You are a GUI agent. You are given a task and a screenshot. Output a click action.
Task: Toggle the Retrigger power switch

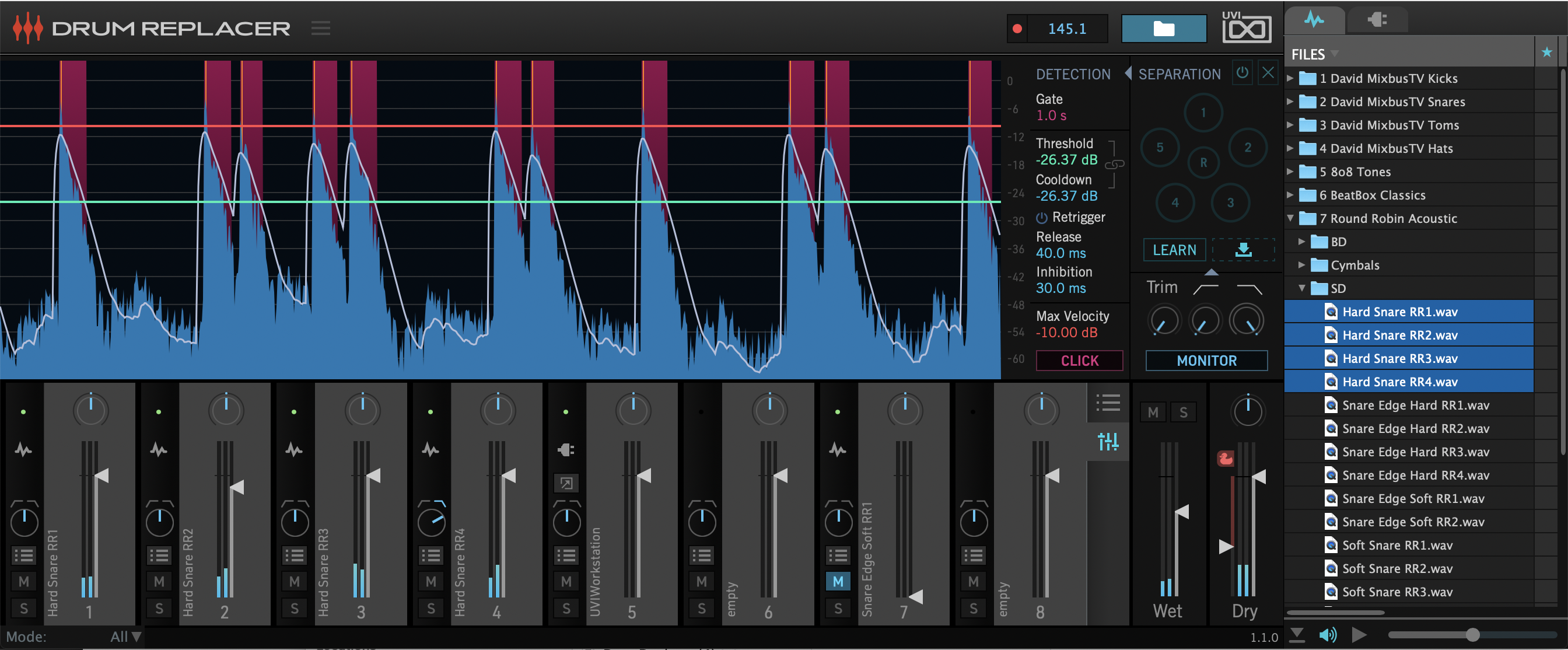1041,218
